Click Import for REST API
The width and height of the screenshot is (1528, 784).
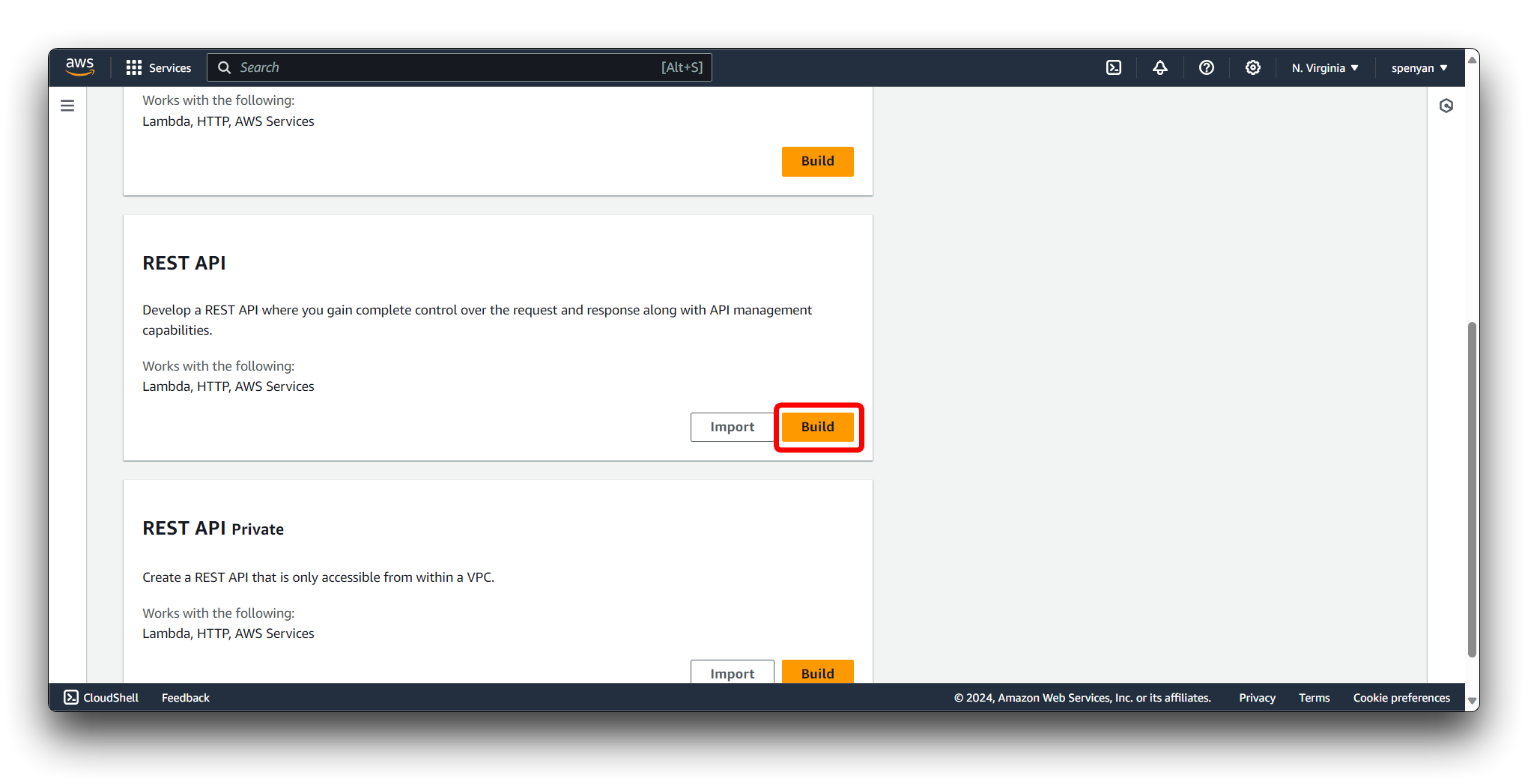click(733, 427)
